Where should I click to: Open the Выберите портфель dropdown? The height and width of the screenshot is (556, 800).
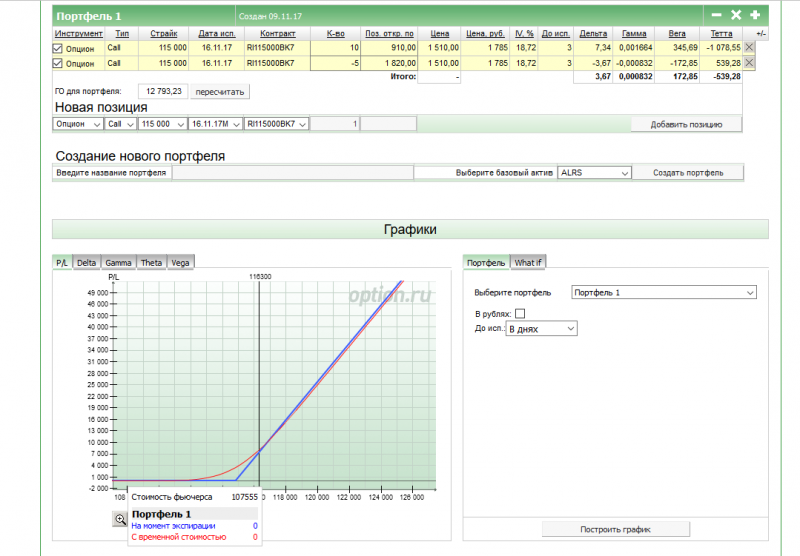pyautogui.click(x=663, y=293)
